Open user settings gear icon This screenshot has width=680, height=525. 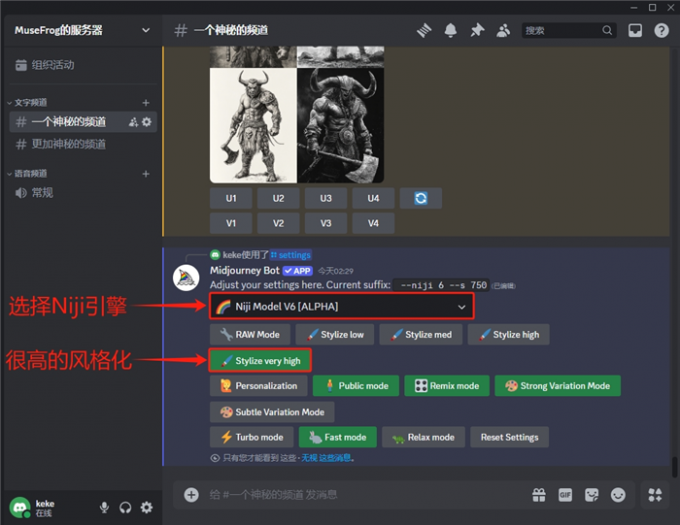pos(147,507)
